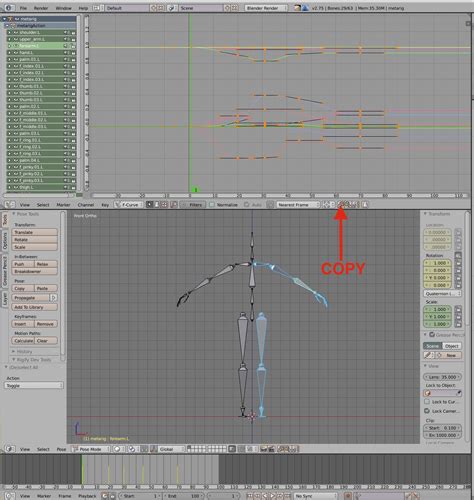Open the Grease Pencil side tab

click(5, 271)
